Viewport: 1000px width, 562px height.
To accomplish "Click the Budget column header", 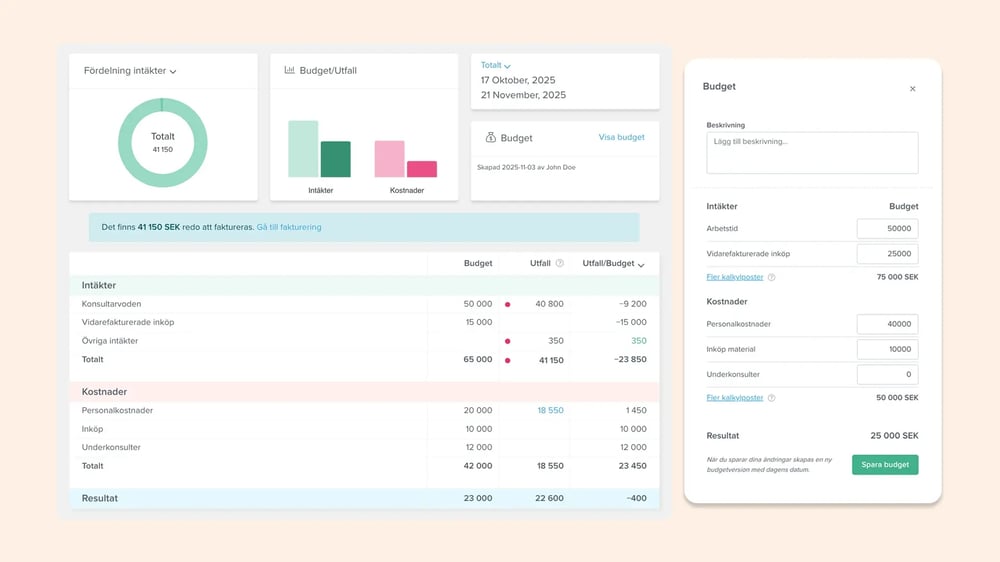I will [478, 264].
